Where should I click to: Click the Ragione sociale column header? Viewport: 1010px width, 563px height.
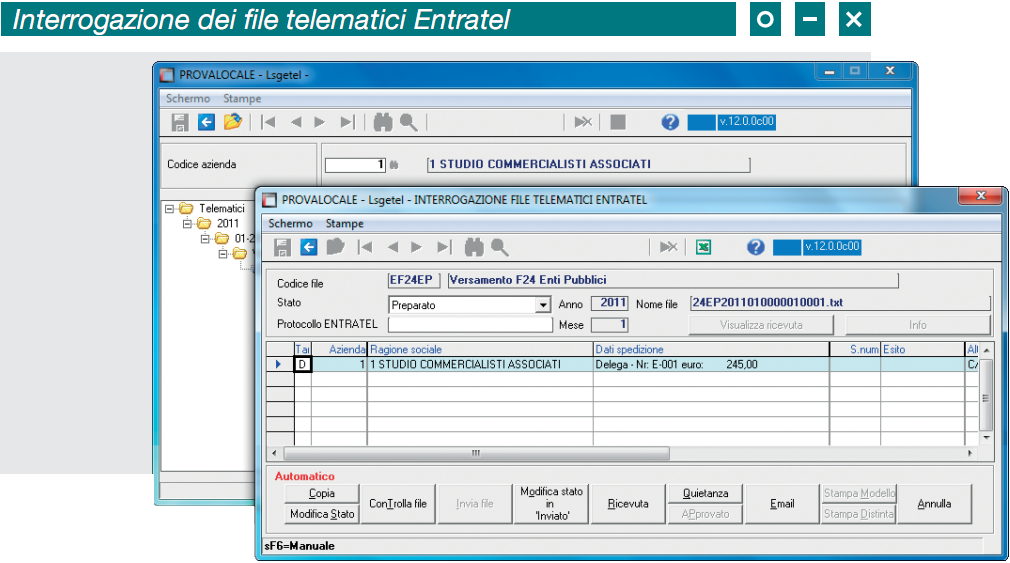[480, 350]
